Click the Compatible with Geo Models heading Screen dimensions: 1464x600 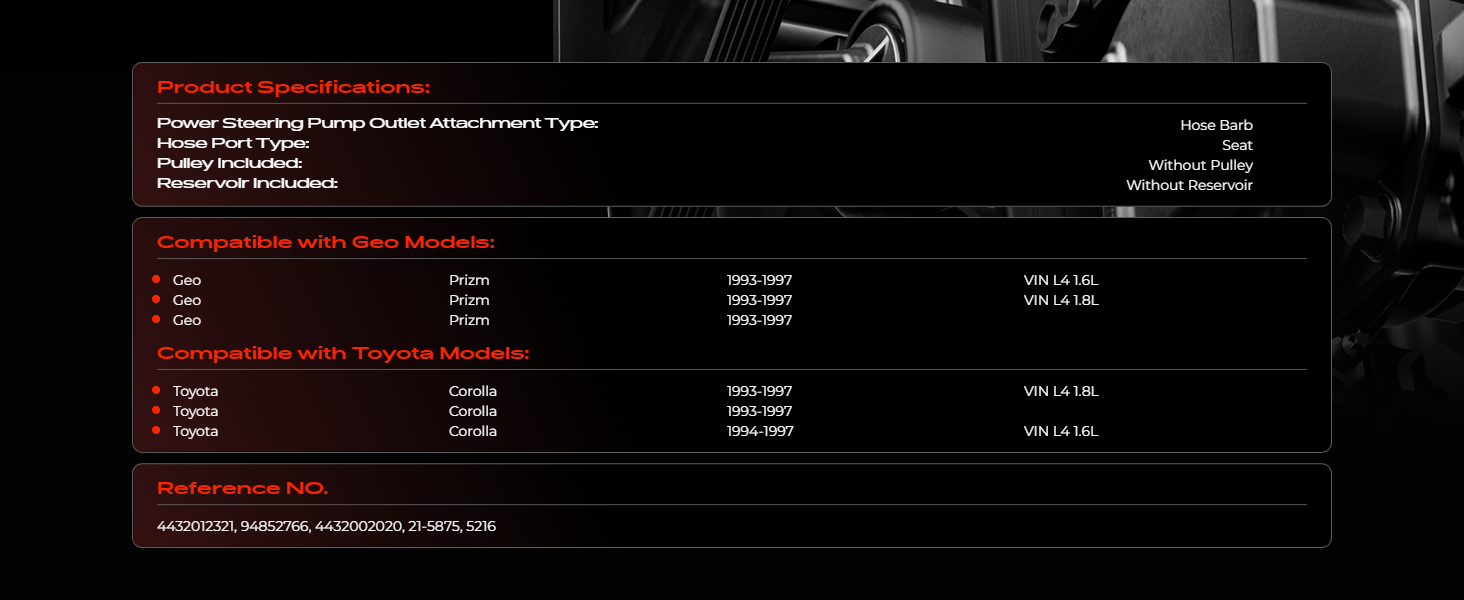pyautogui.click(x=325, y=242)
